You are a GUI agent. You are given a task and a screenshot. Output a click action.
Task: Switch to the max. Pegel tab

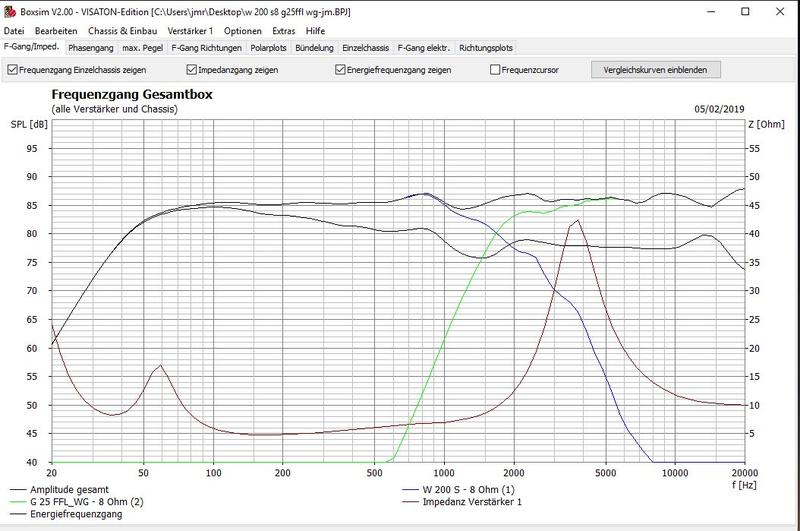click(143, 48)
